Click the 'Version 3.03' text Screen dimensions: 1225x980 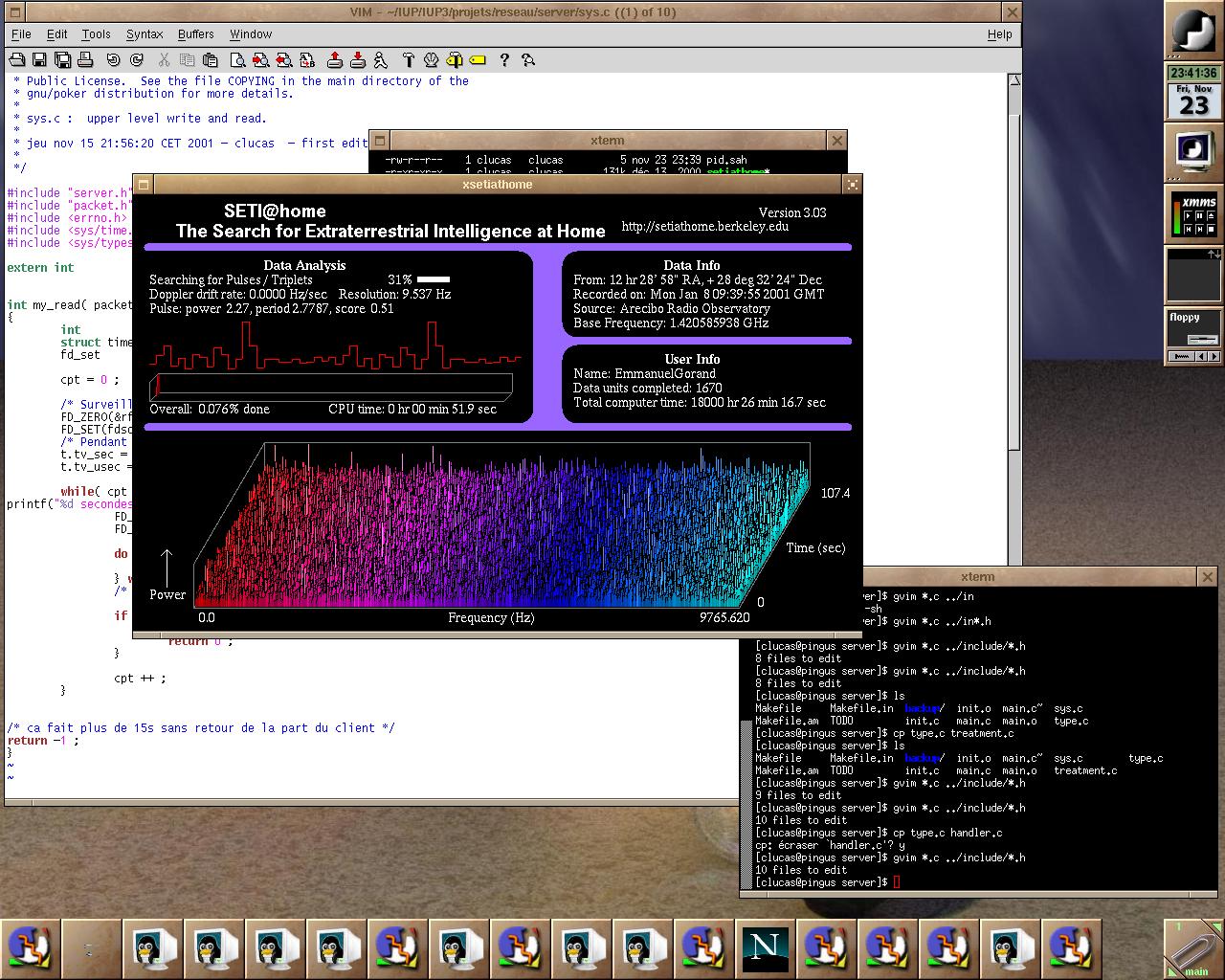792,212
